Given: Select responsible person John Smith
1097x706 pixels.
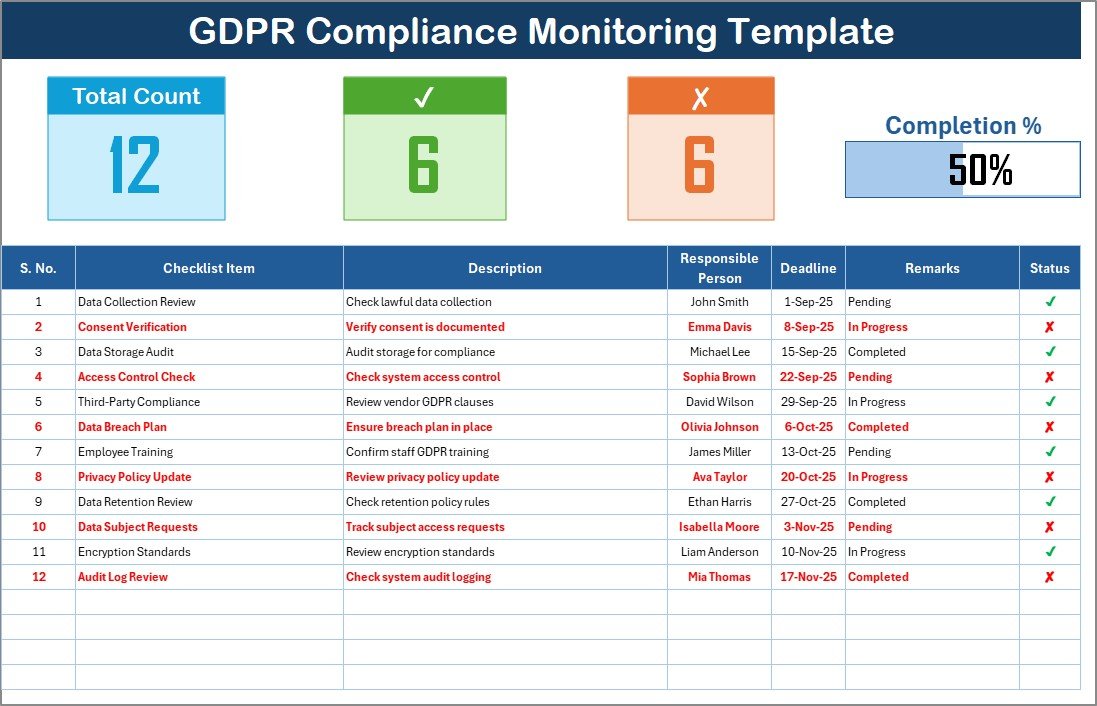Looking at the screenshot, I should (x=719, y=302).
